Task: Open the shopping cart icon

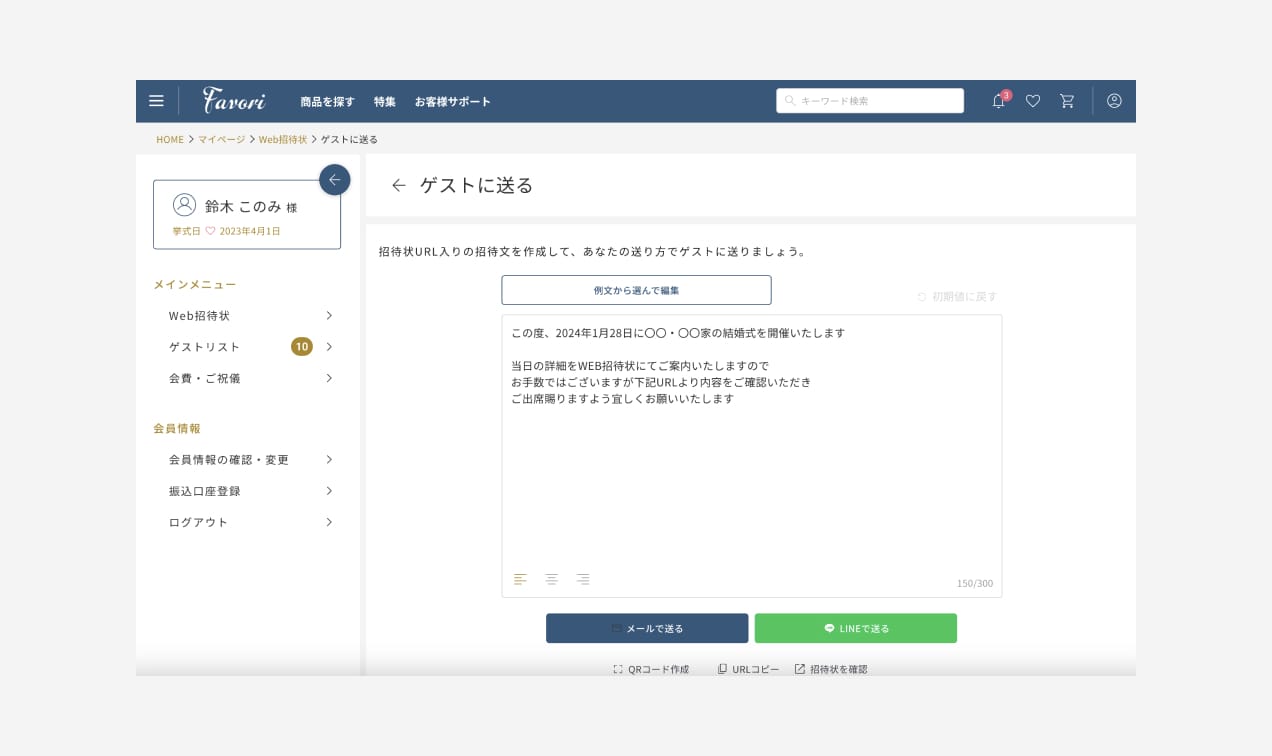Action: pos(1067,101)
